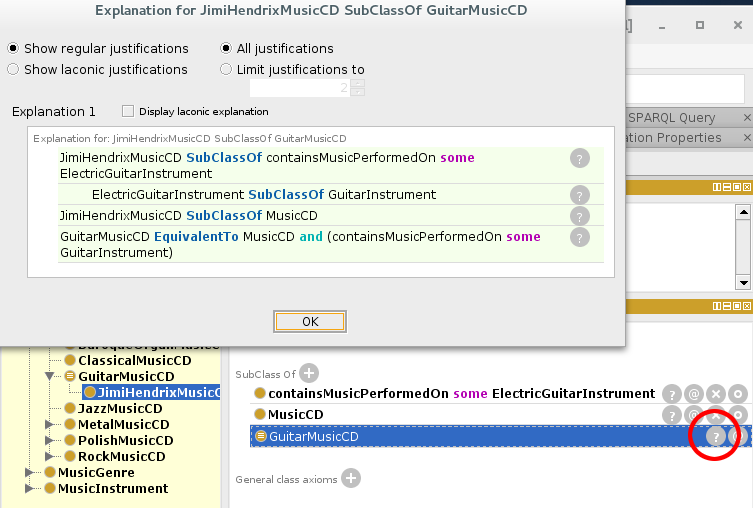Add a new SubClass Of entry

(x=309, y=373)
